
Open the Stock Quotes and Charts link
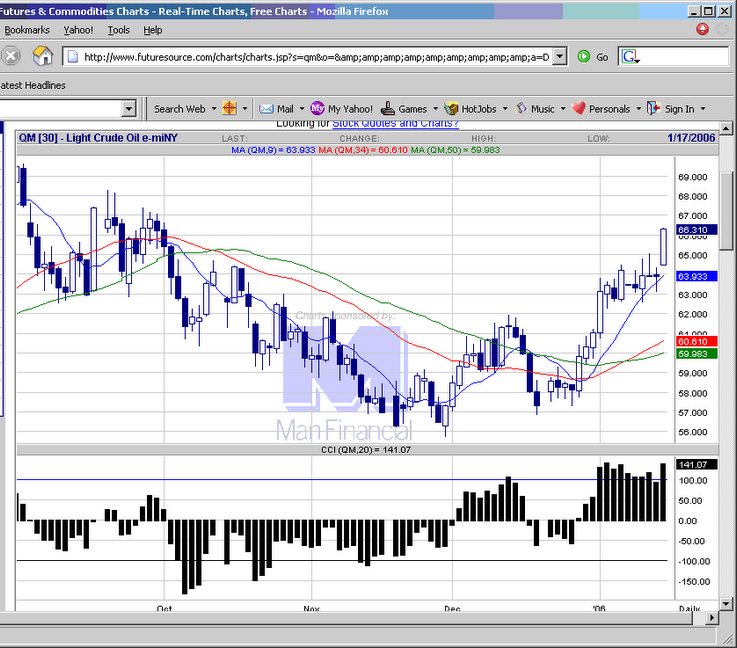coord(395,123)
